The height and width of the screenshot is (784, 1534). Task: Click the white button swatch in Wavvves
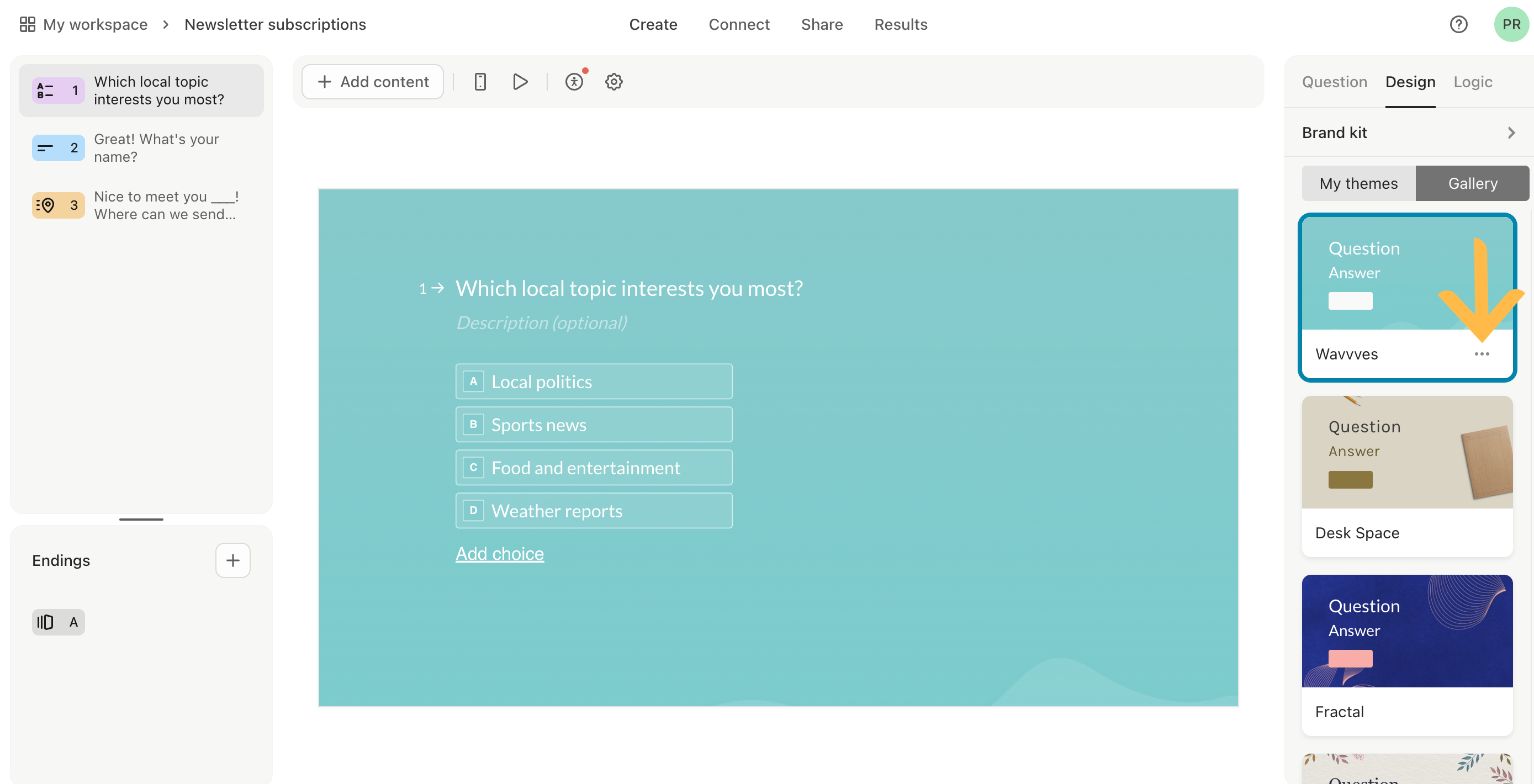pos(1350,300)
